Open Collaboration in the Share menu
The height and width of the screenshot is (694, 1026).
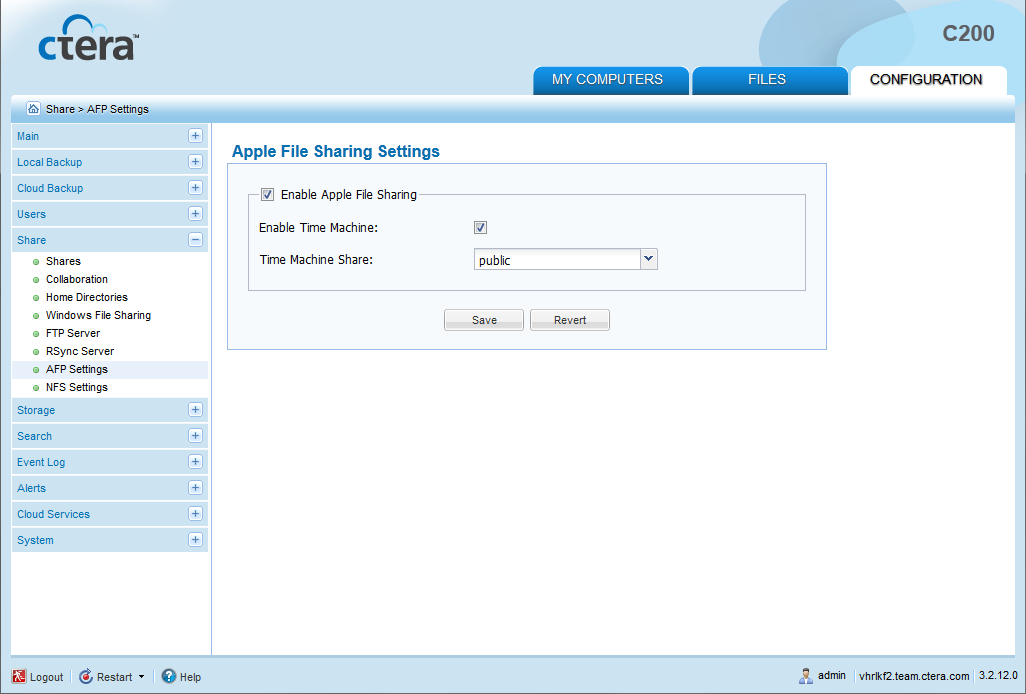pyautogui.click(x=77, y=279)
